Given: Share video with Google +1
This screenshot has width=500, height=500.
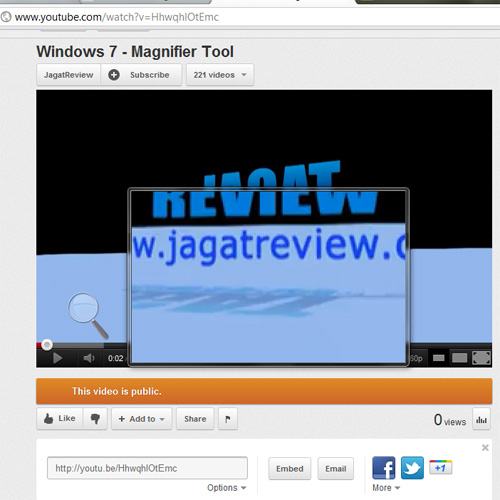Looking at the screenshot, I should click(441, 467).
